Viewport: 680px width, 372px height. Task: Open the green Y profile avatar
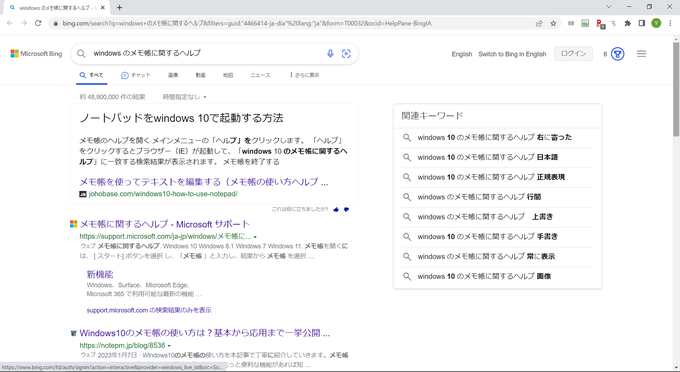coord(656,23)
